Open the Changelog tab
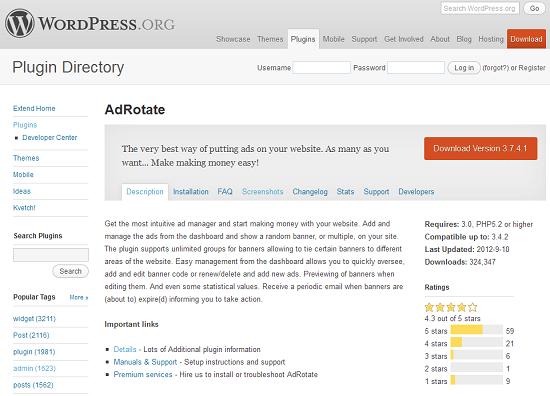 [x=310, y=192]
